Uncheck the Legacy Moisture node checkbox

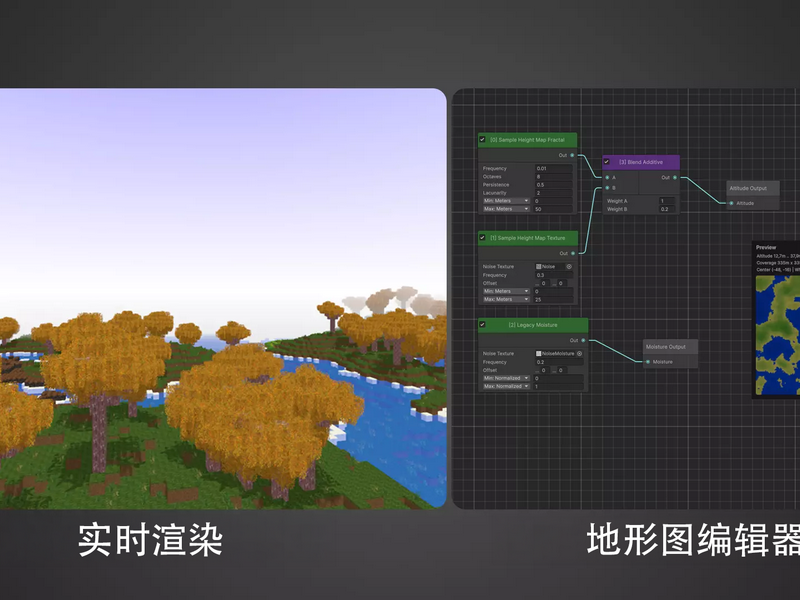point(482,324)
